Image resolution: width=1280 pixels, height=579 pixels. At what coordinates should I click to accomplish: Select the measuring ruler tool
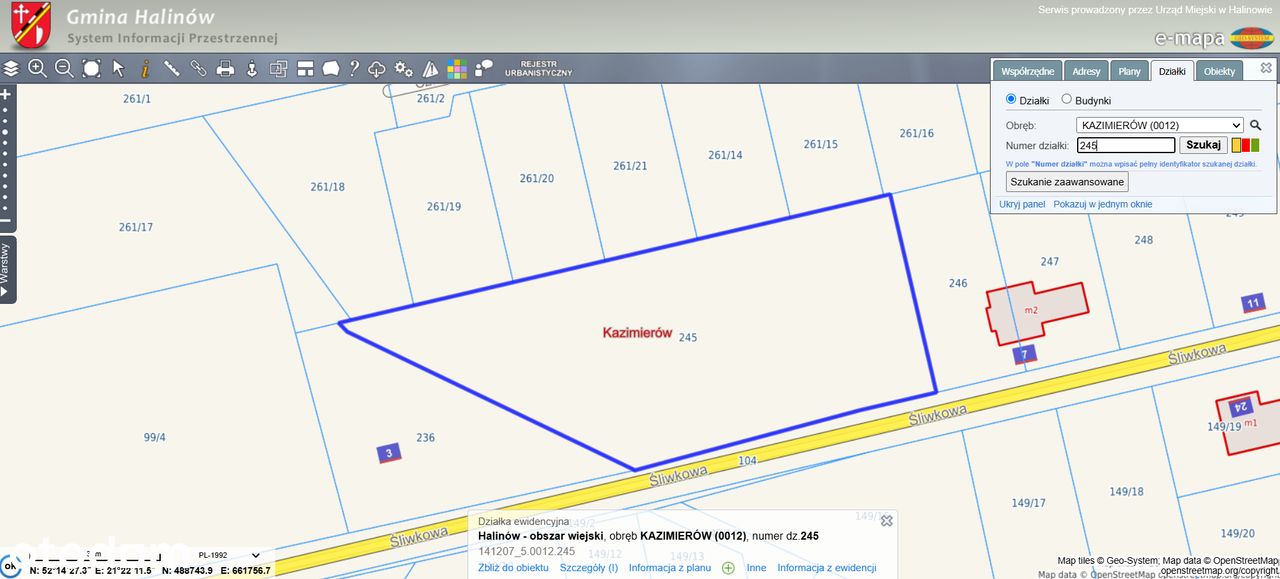pyautogui.click(x=172, y=69)
